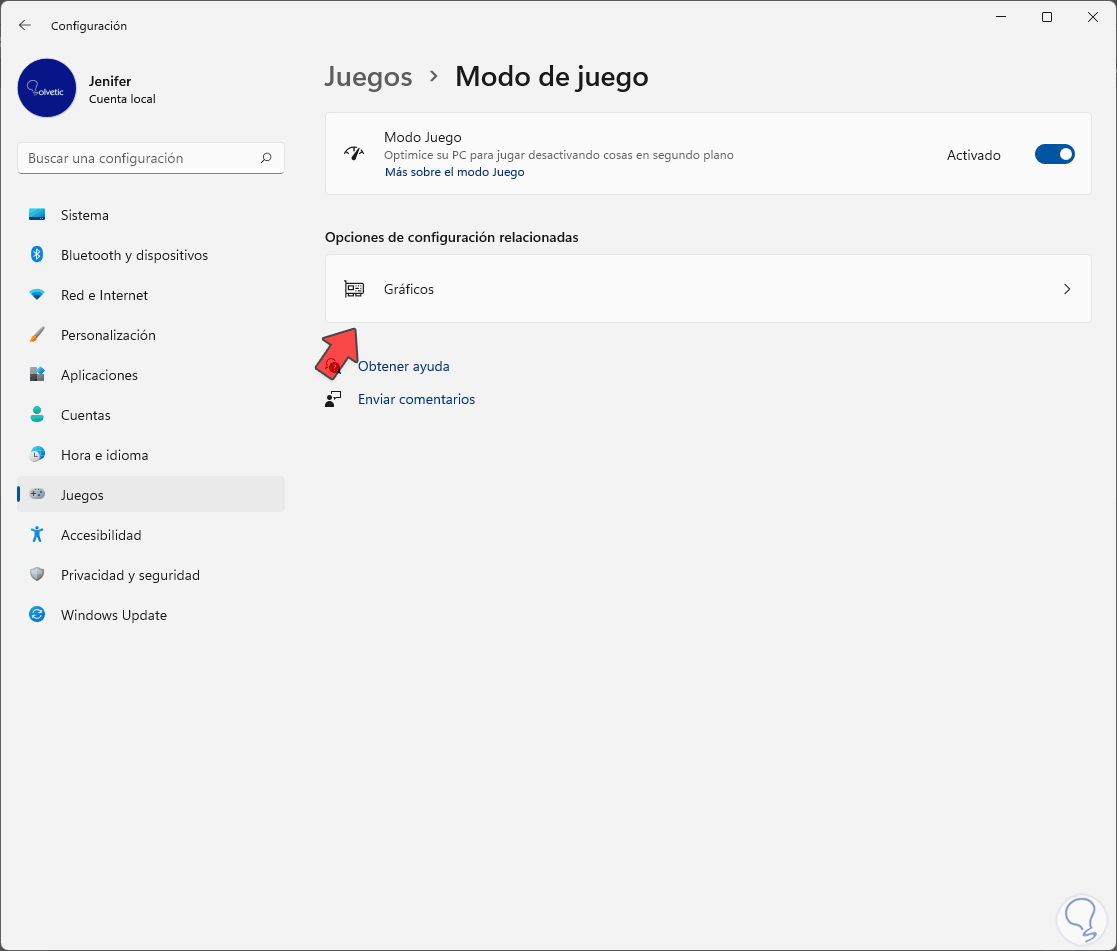Turn off the Modo Juego toggle
The height and width of the screenshot is (951, 1117).
point(1054,154)
